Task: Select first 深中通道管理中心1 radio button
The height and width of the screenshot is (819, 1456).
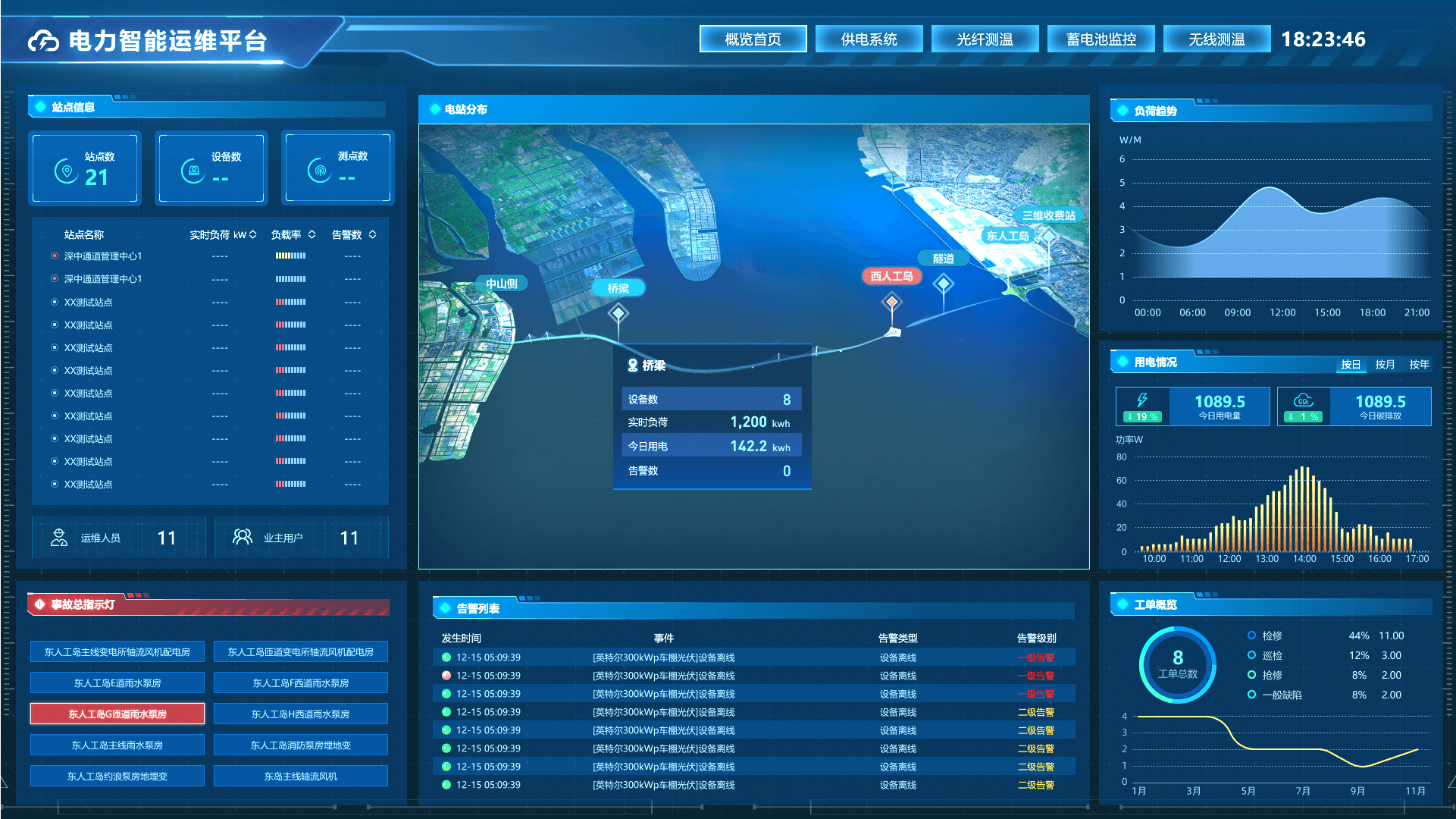Action: tap(55, 256)
